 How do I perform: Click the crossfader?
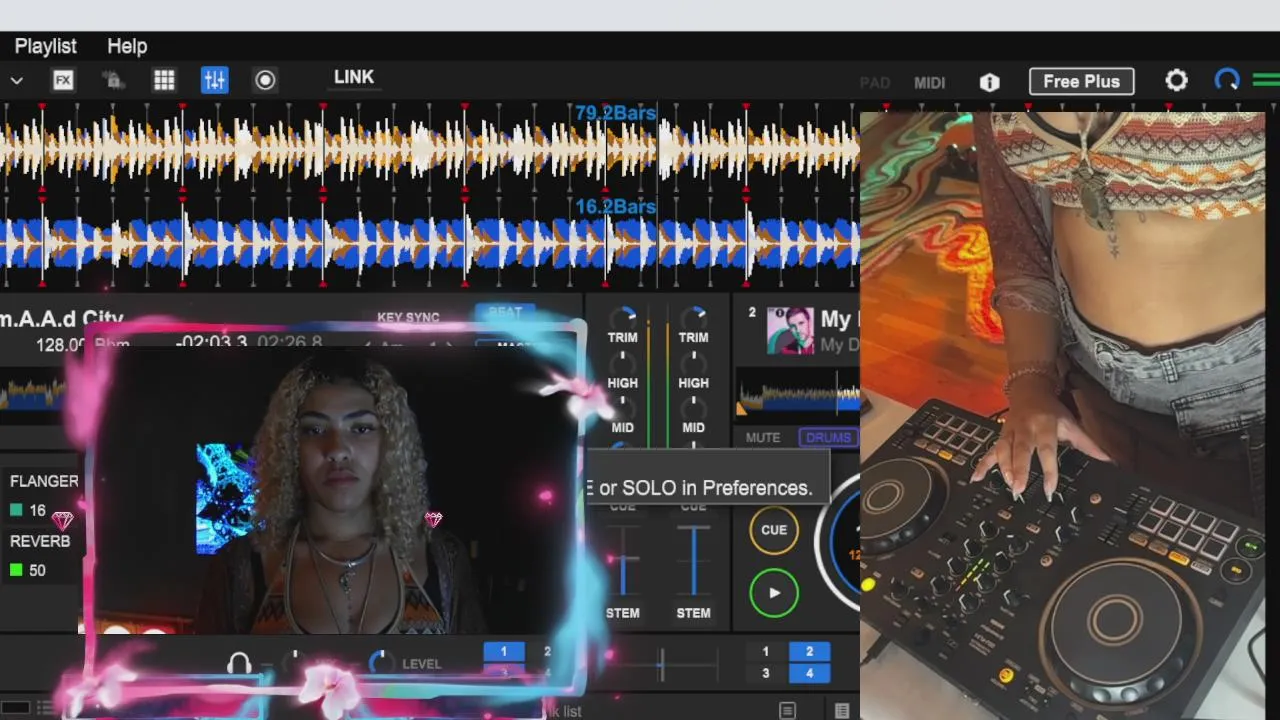(661, 664)
